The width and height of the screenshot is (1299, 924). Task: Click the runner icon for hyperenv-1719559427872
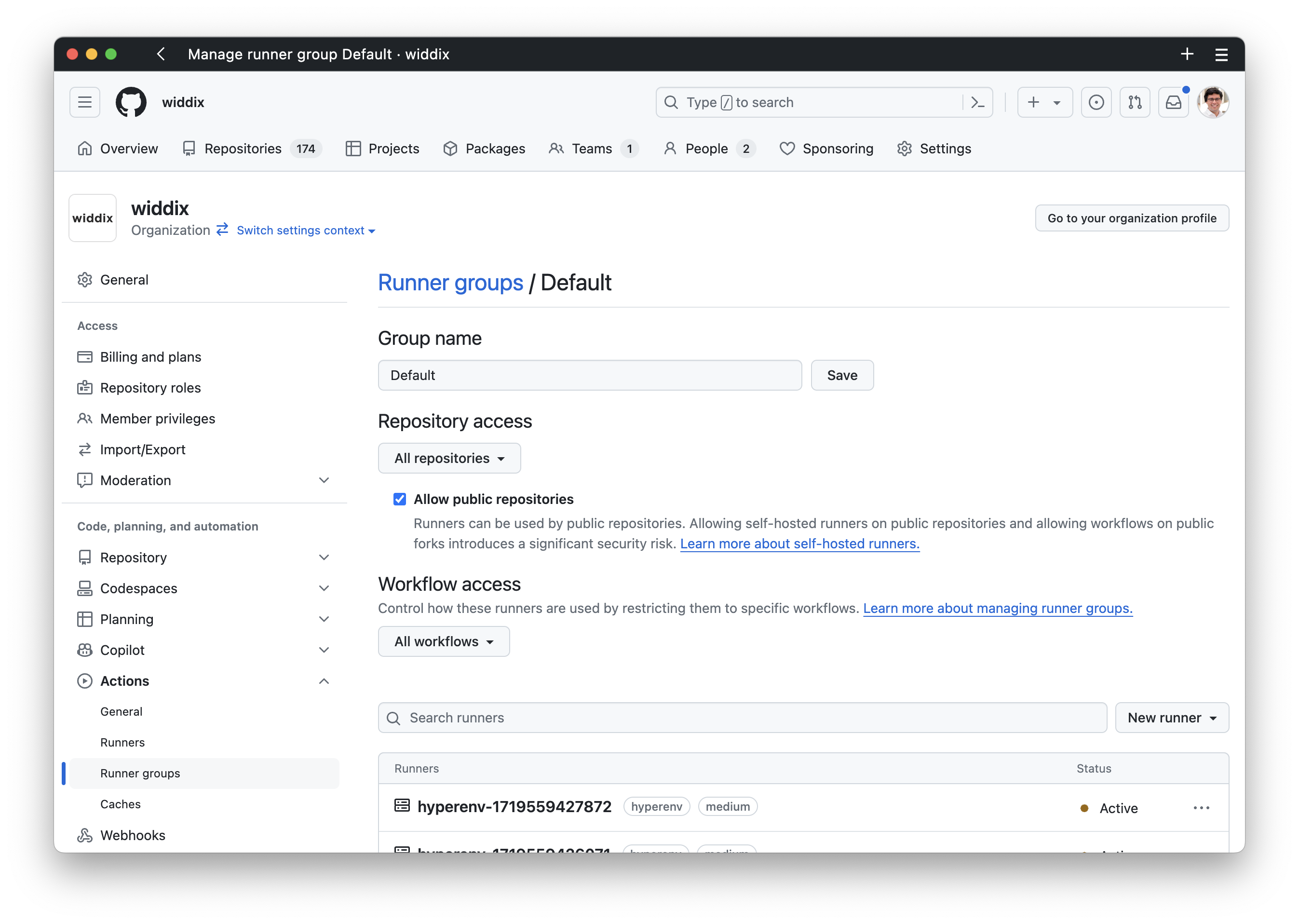click(x=402, y=806)
